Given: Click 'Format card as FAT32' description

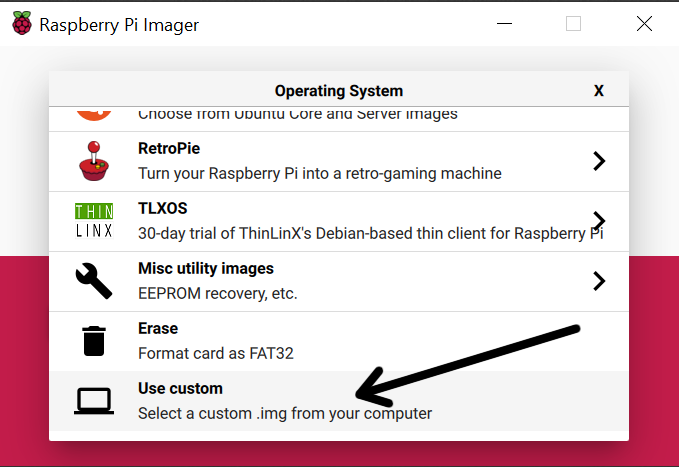Looking at the screenshot, I should click(216, 353).
